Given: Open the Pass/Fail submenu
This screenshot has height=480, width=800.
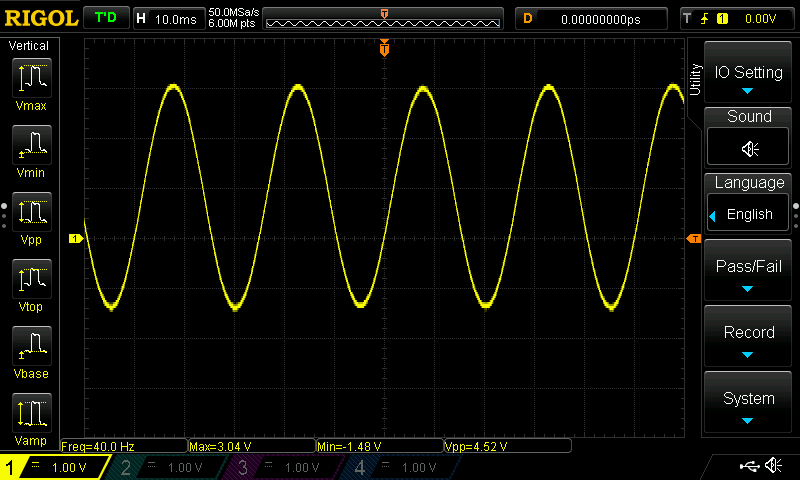Looking at the screenshot, I should (x=748, y=270).
